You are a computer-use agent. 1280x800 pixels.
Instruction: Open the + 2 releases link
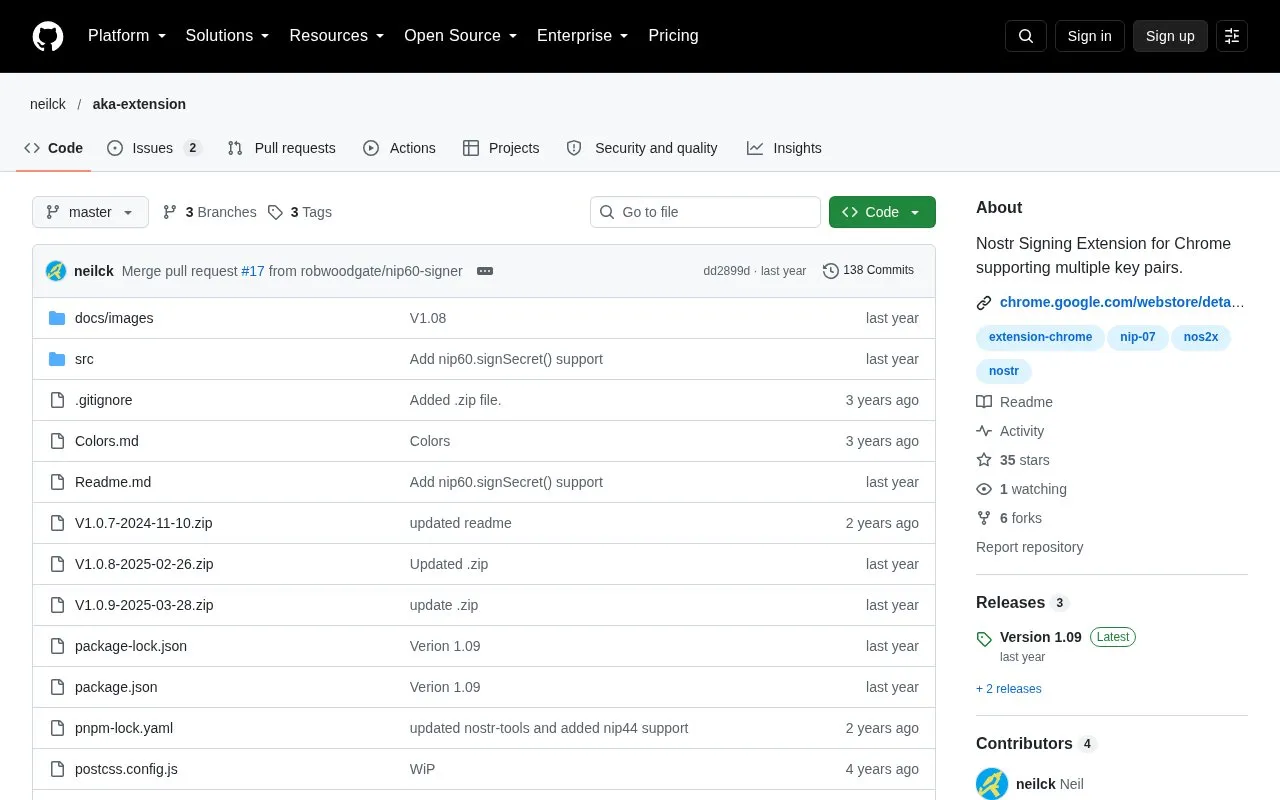pyautogui.click(x=1009, y=689)
